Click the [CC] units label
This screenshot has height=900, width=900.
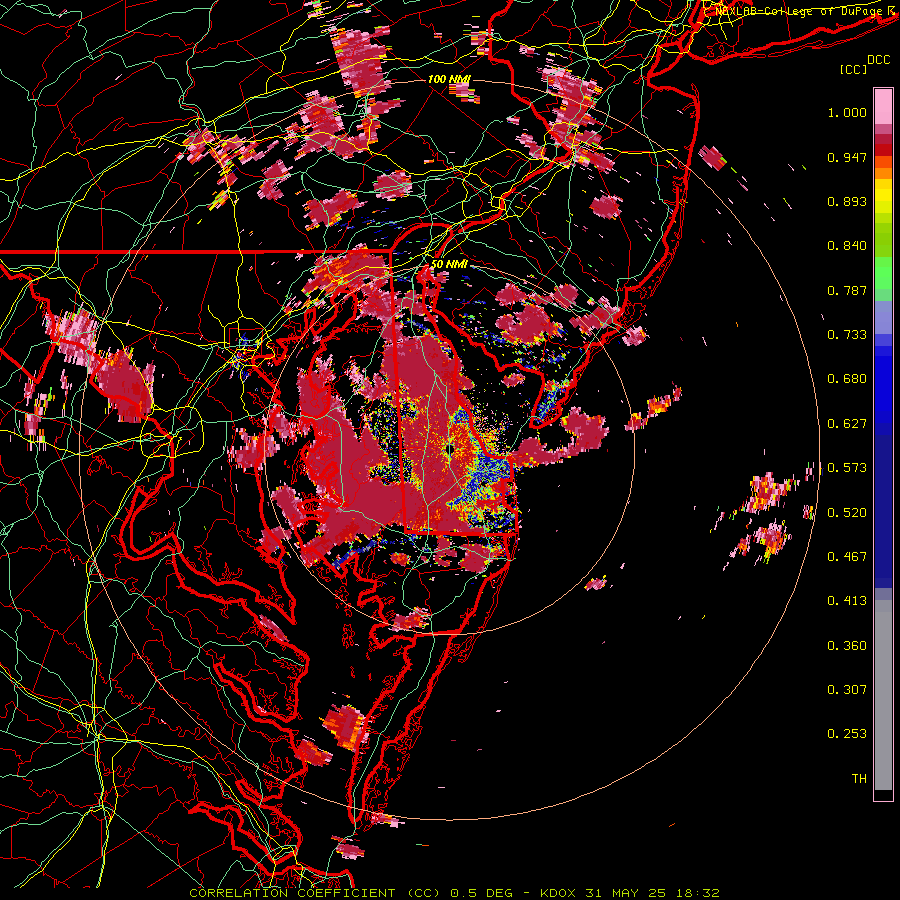tap(853, 69)
